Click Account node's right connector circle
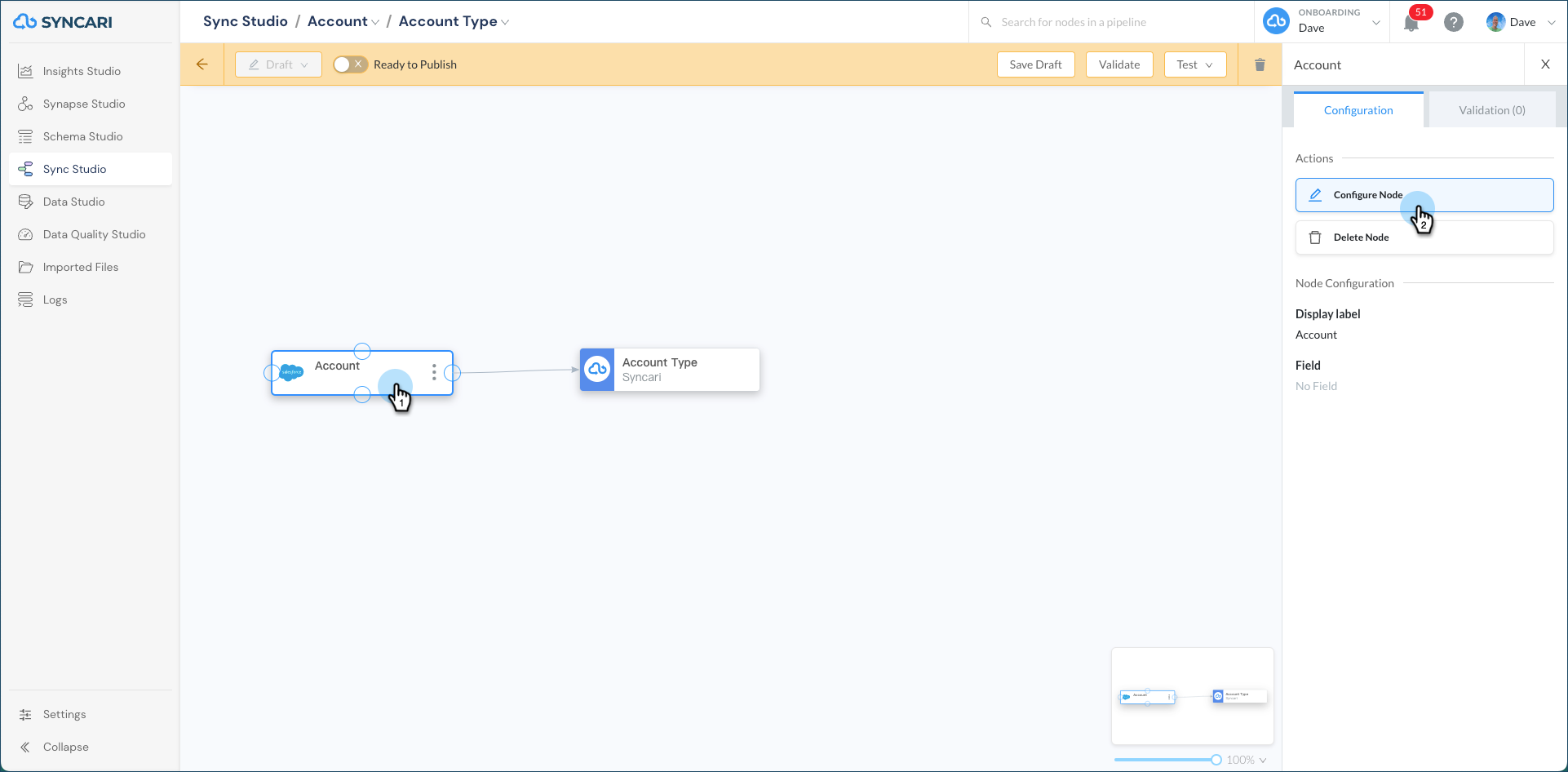The height and width of the screenshot is (772, 1568). tap(452, 373)
